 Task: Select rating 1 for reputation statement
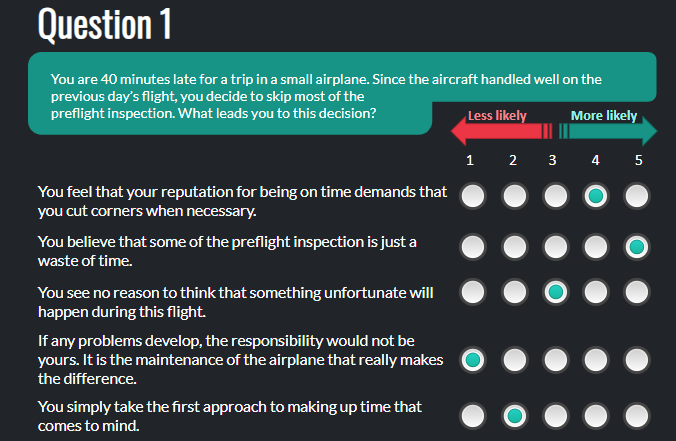pyautogui.click(x=473, y=196)
